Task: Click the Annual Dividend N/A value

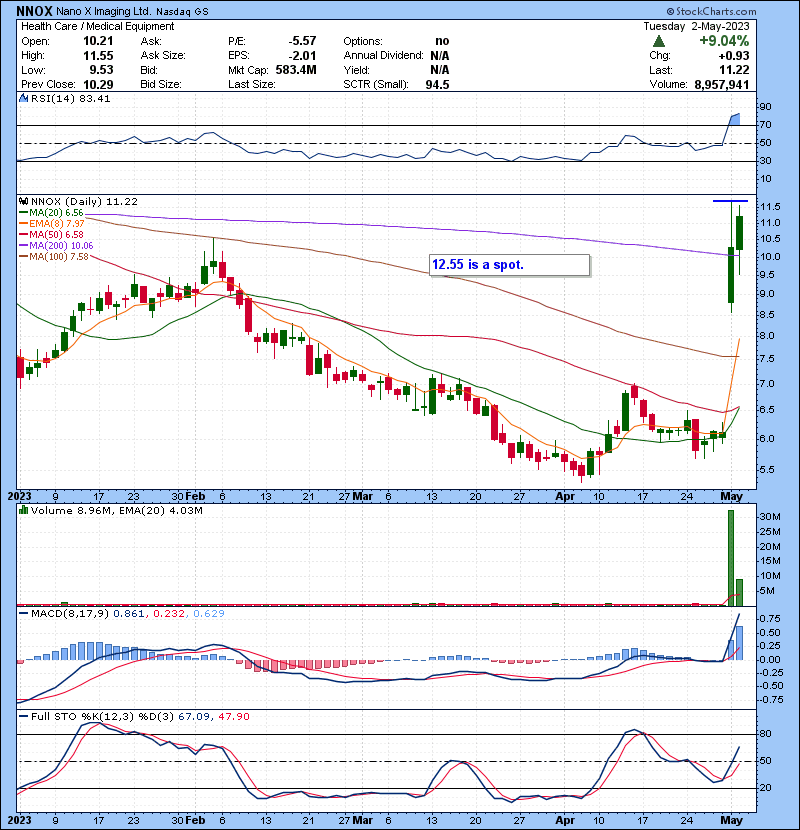Action: (439, 56)
